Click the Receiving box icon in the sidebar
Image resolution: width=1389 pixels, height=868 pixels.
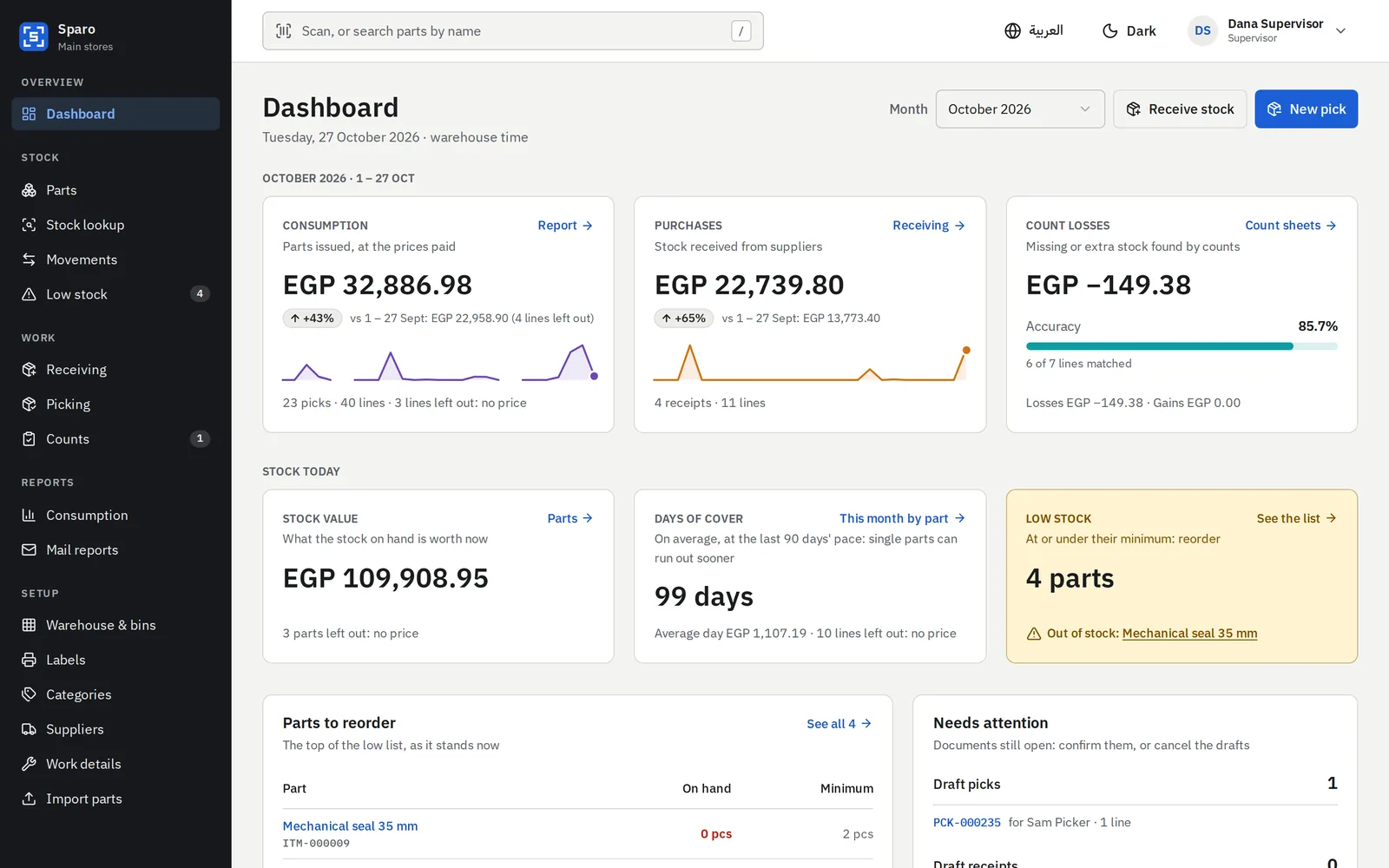29,370
